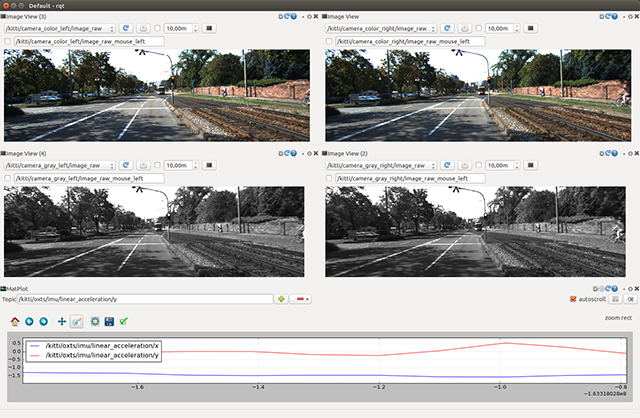Screen dimensions: 640x418
Task: Open the red minus remove-topic dropdown
Action: pyautogui.click(x=302, y=299)
